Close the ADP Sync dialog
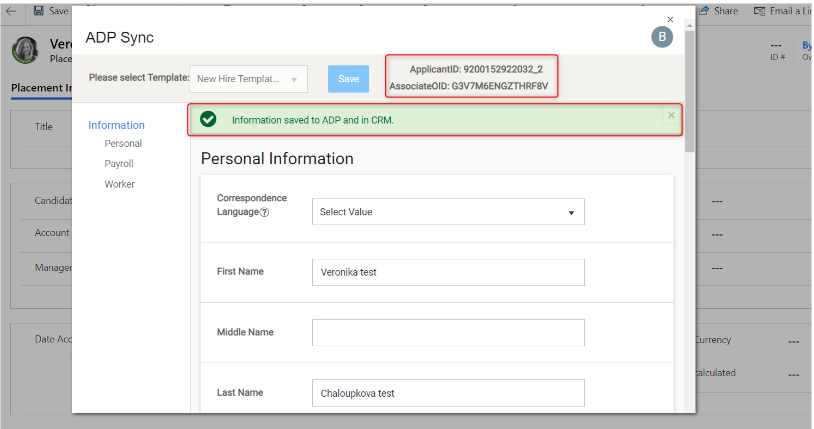This screenshot has height=429, width=814. pos(670,19)
